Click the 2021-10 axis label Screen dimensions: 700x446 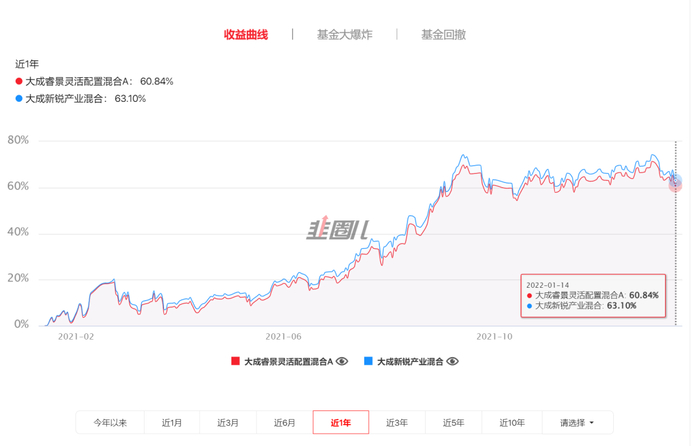tap(494, 337)
